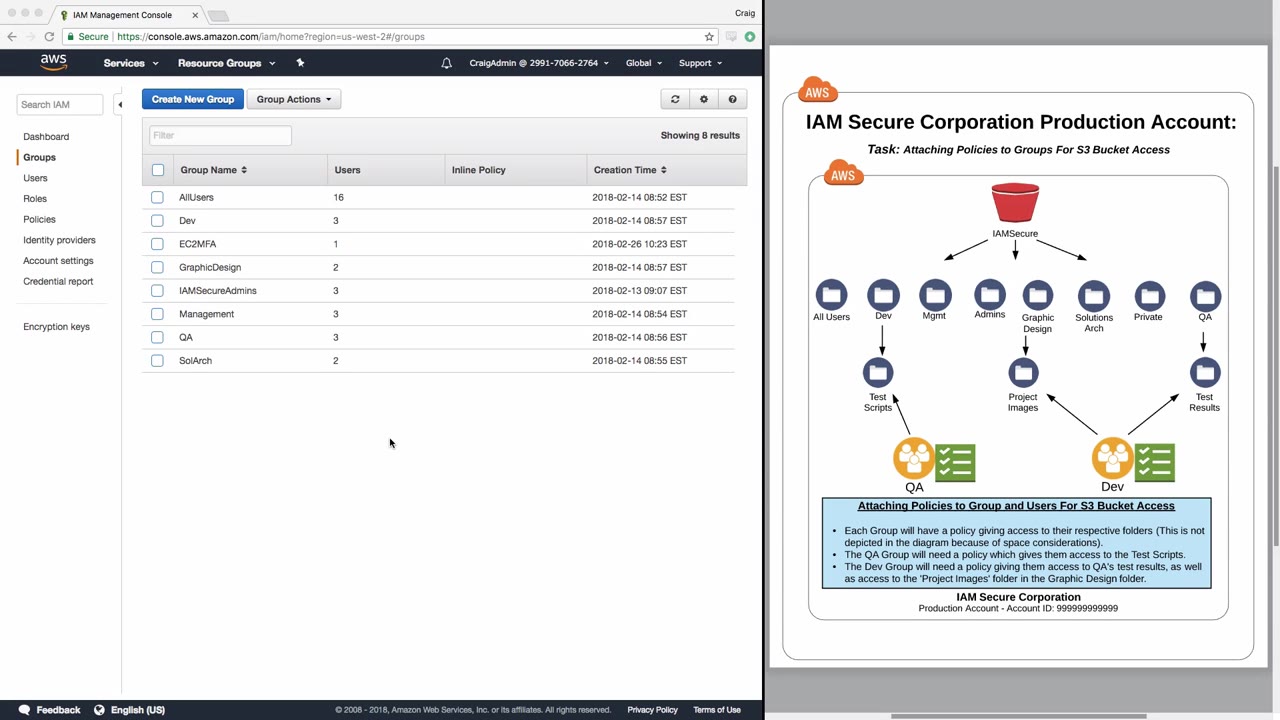Click the Test Results folder icon in diagram
1280x720 pixels.
pyautogui.click(x=1205, y=373)
